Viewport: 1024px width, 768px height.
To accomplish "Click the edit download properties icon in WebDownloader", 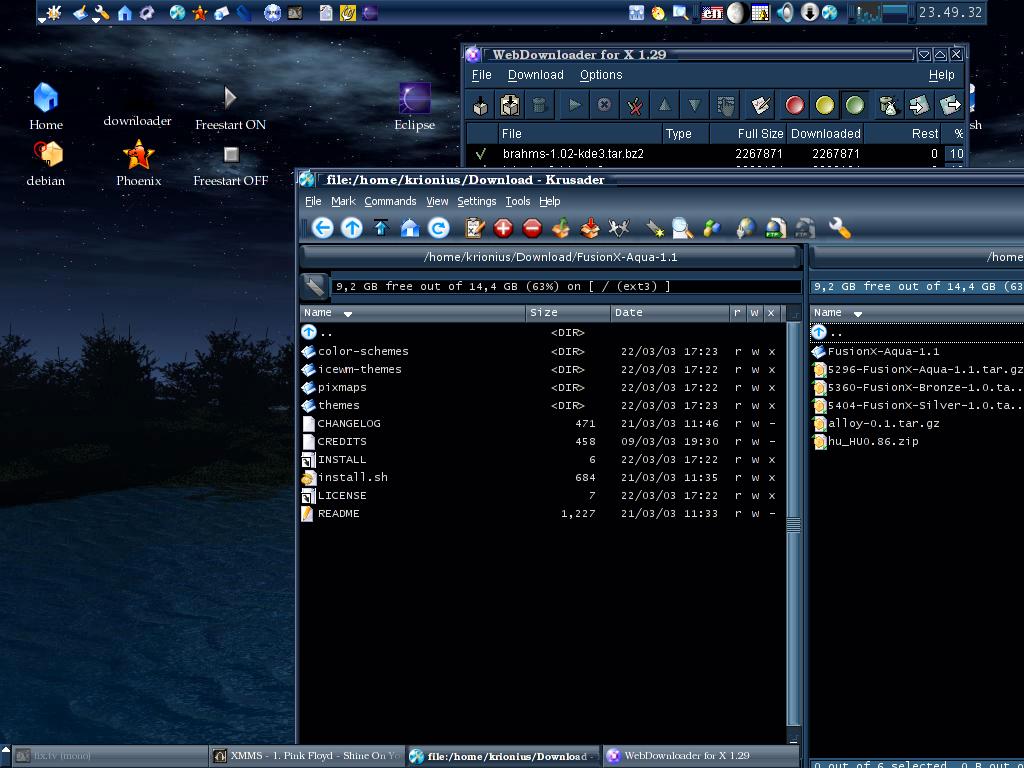I will (760, 105).
